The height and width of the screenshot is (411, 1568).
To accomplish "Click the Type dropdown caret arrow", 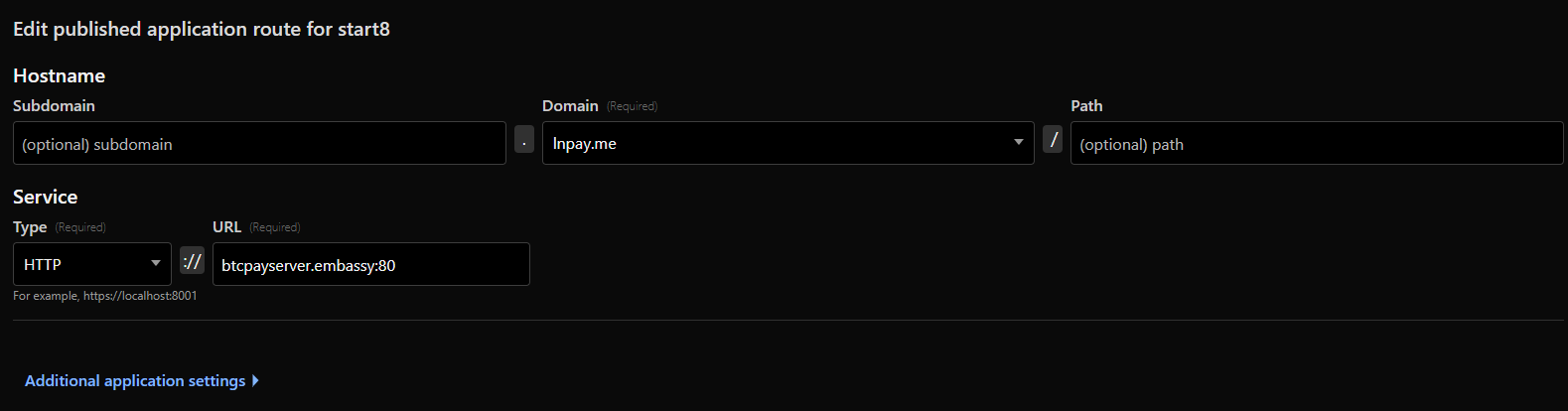I will click(x=156, y=263).
